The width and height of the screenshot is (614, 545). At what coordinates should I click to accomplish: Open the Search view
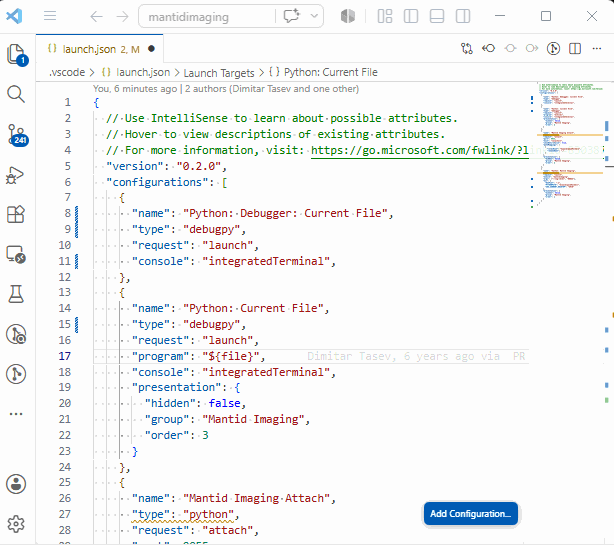coord(16,94)
